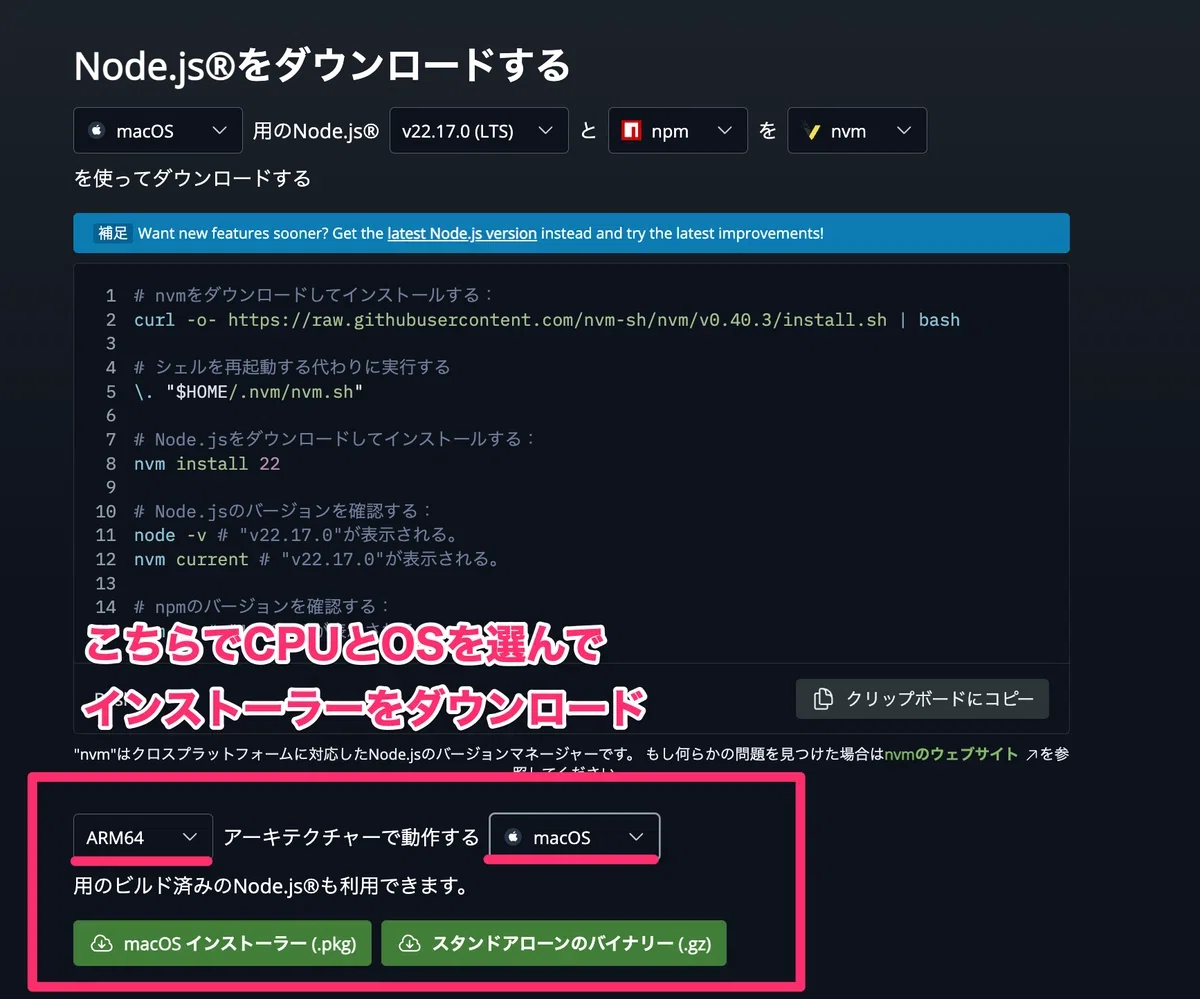Click クリップボードにコピー button
Image resolution: width=1200 pixels, height=999 pixels.
922,698
